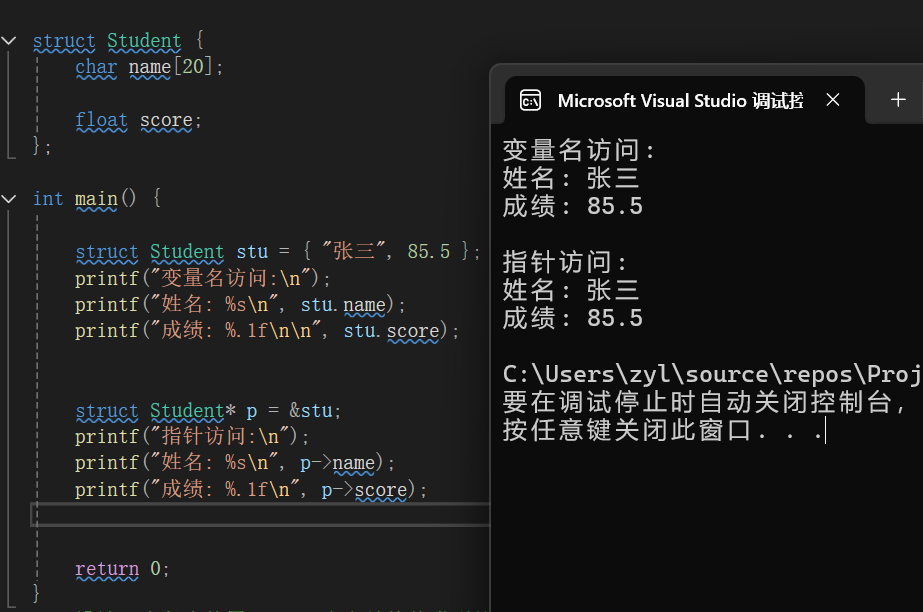Close the Microsoft Visual Studio debug console tab
This screenshot has height=612, width=923.
(x=833, y=100)
